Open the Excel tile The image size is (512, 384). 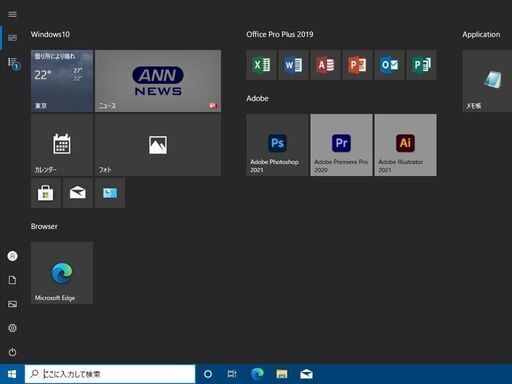click(261, 65)
